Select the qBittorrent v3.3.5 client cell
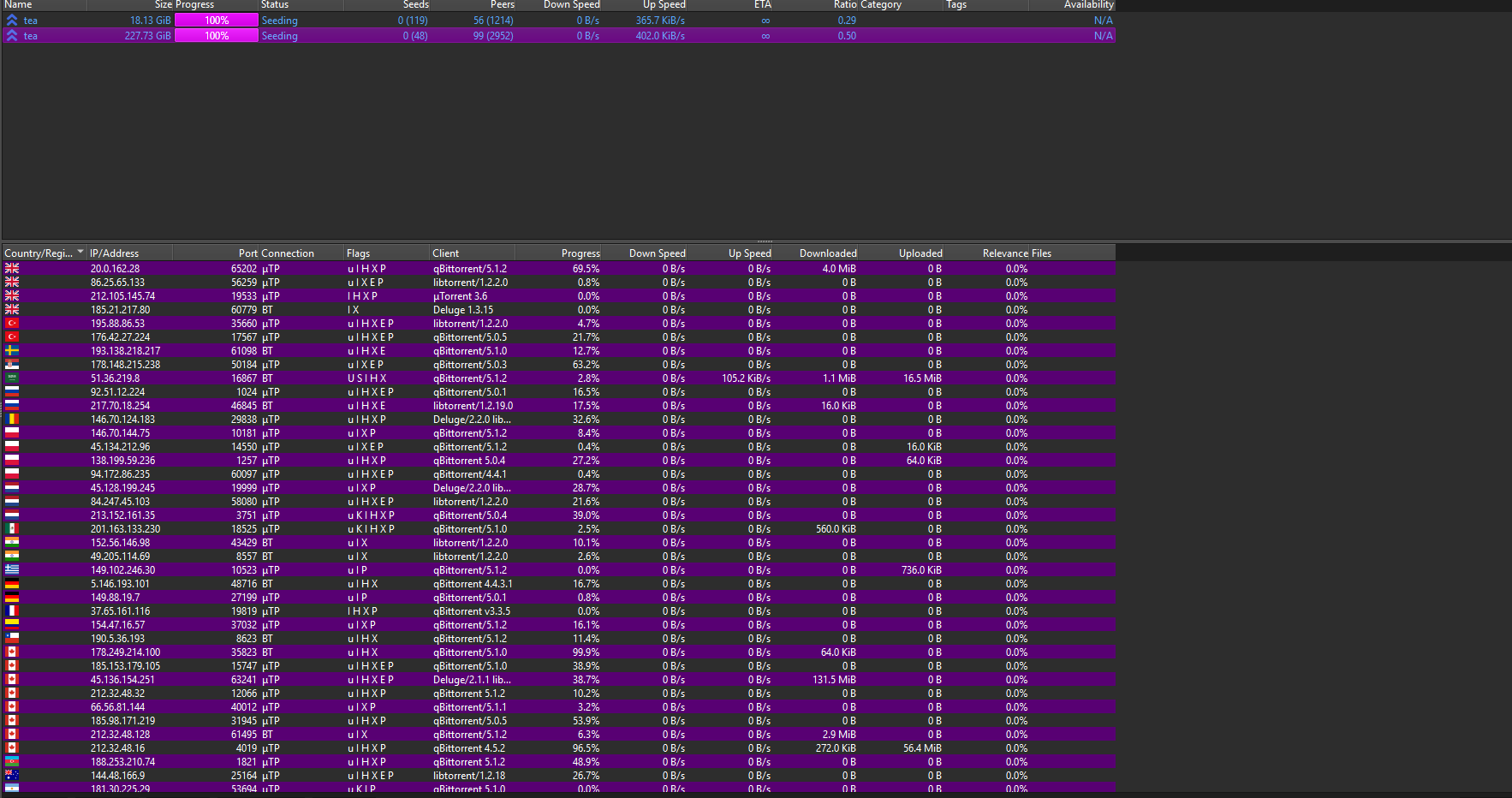Viewport: 1512px width, 798px height. [472, 610]
